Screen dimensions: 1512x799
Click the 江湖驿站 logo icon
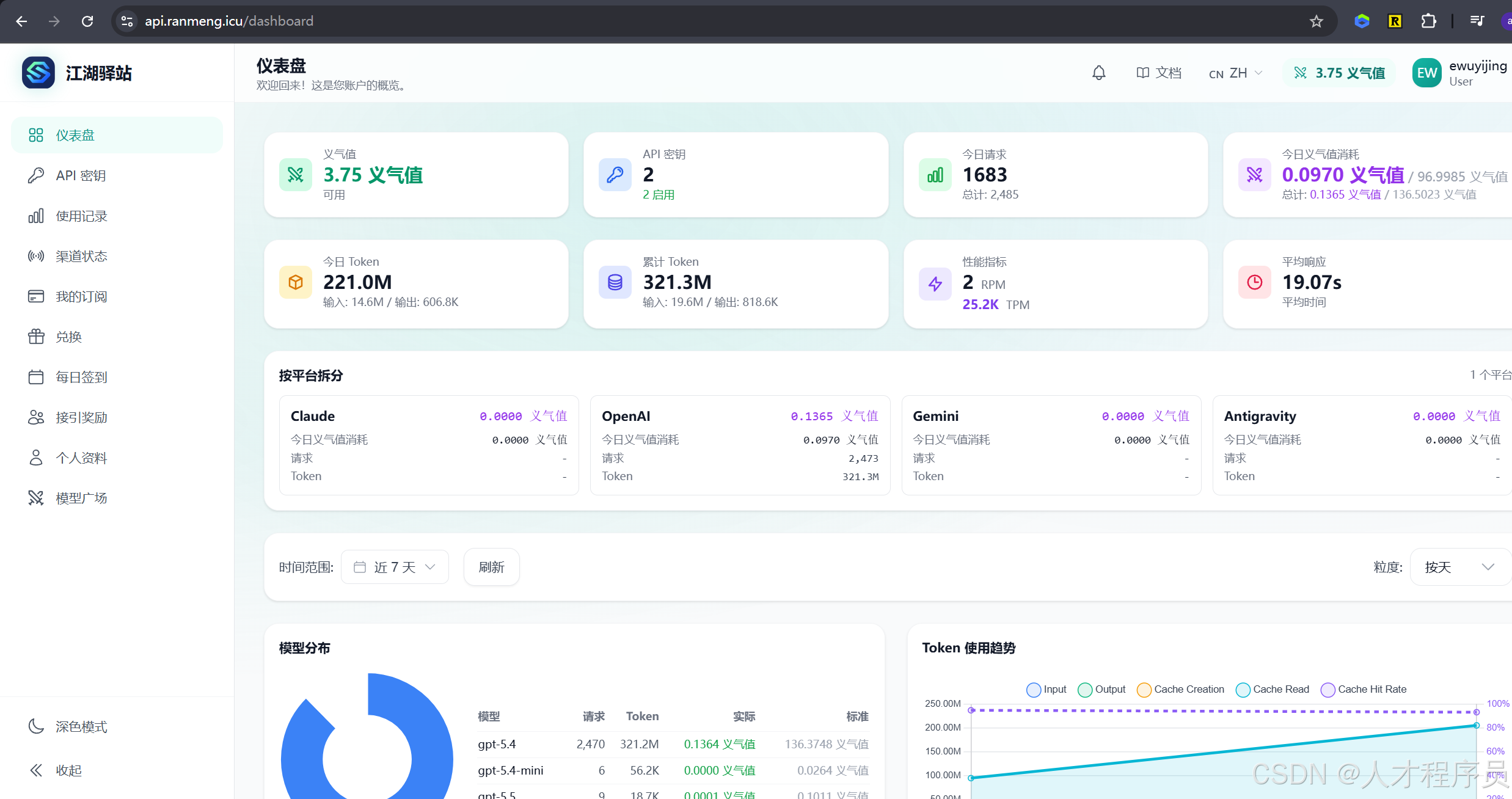38,73
